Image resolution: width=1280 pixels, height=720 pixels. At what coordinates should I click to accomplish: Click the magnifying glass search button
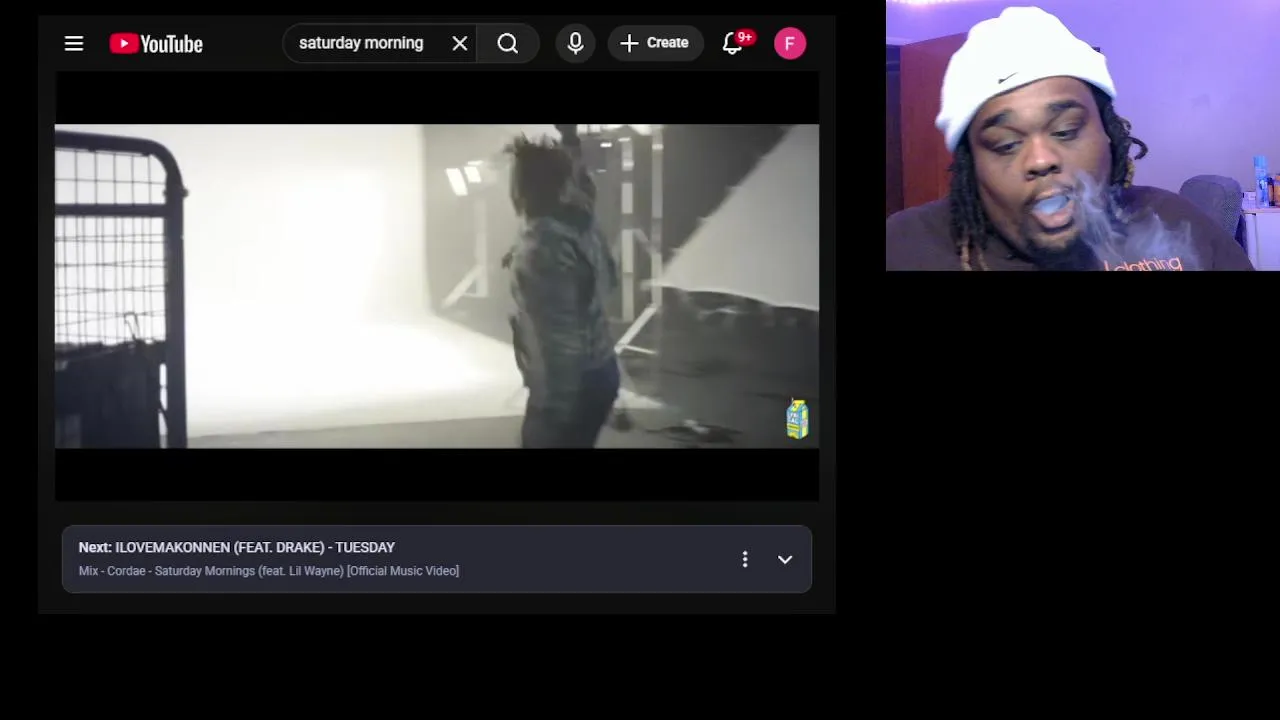pos(508,44)
